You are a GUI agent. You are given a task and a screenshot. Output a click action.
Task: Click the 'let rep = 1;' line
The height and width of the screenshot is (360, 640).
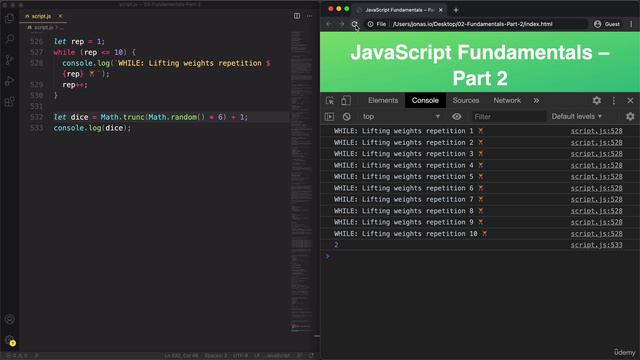coord(79,42)
